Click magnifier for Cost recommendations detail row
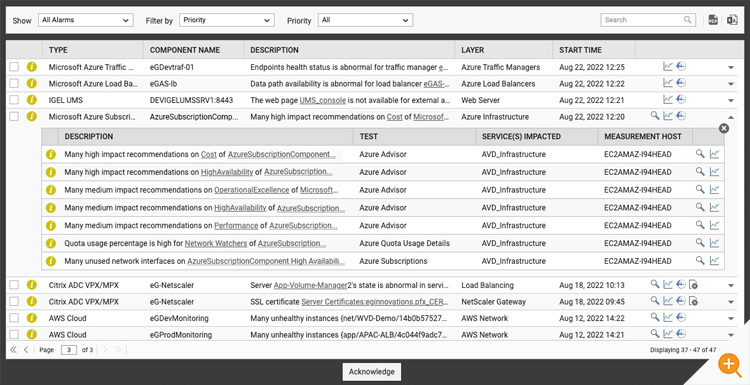750x385 pixels. [x=700, y=154]
